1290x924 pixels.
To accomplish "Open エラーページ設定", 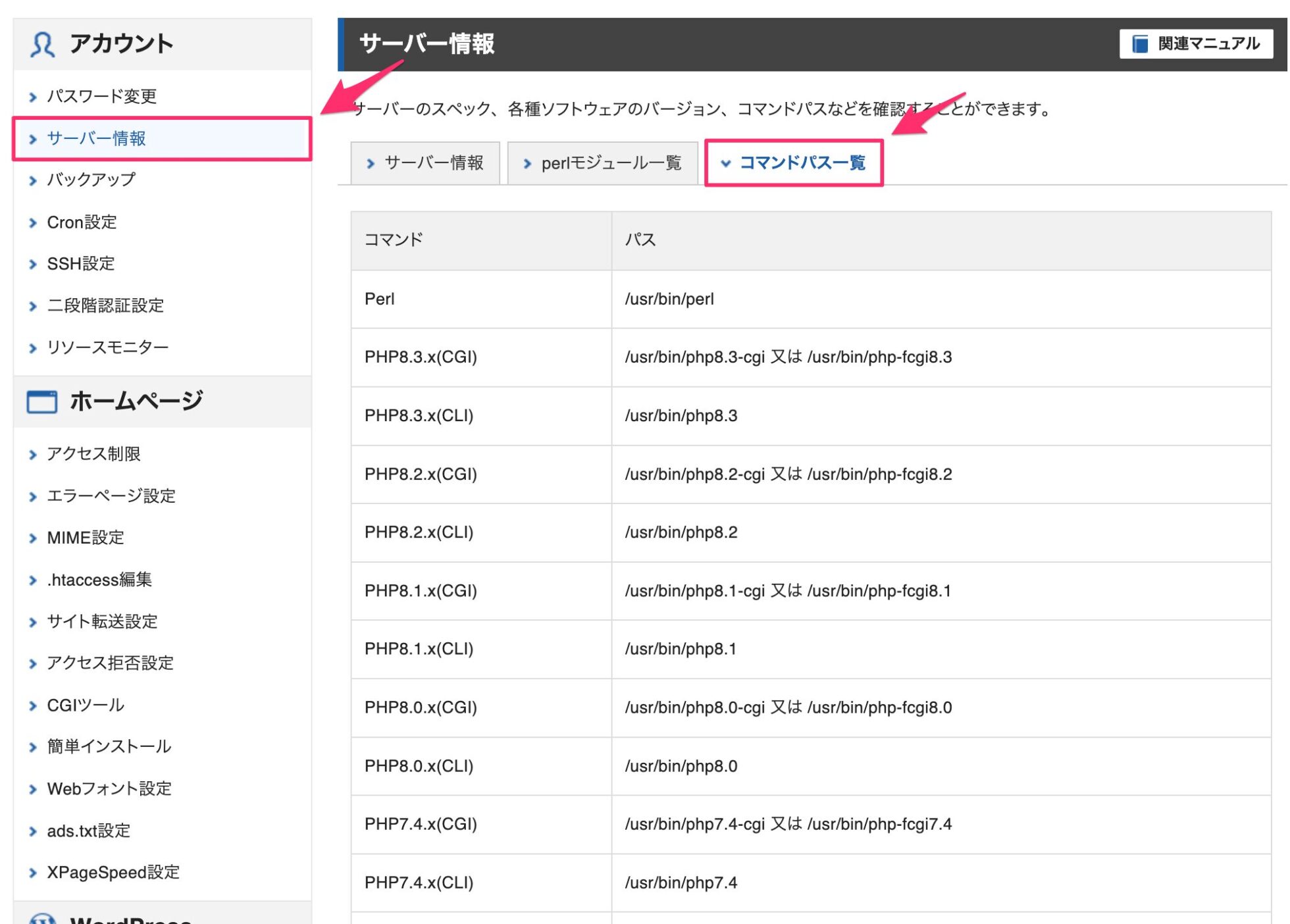I will point(111,496).
